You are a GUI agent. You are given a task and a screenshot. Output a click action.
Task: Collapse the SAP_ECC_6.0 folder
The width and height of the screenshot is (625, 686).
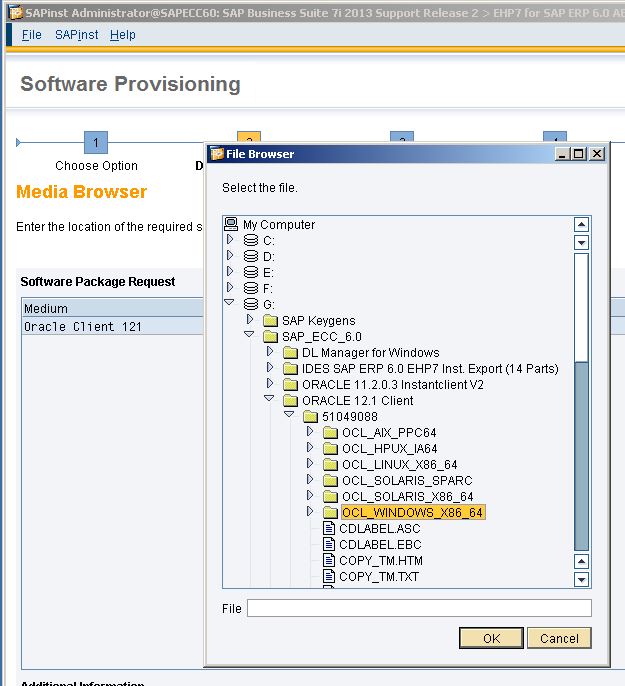pyautogui.click(x=249, y=334)
